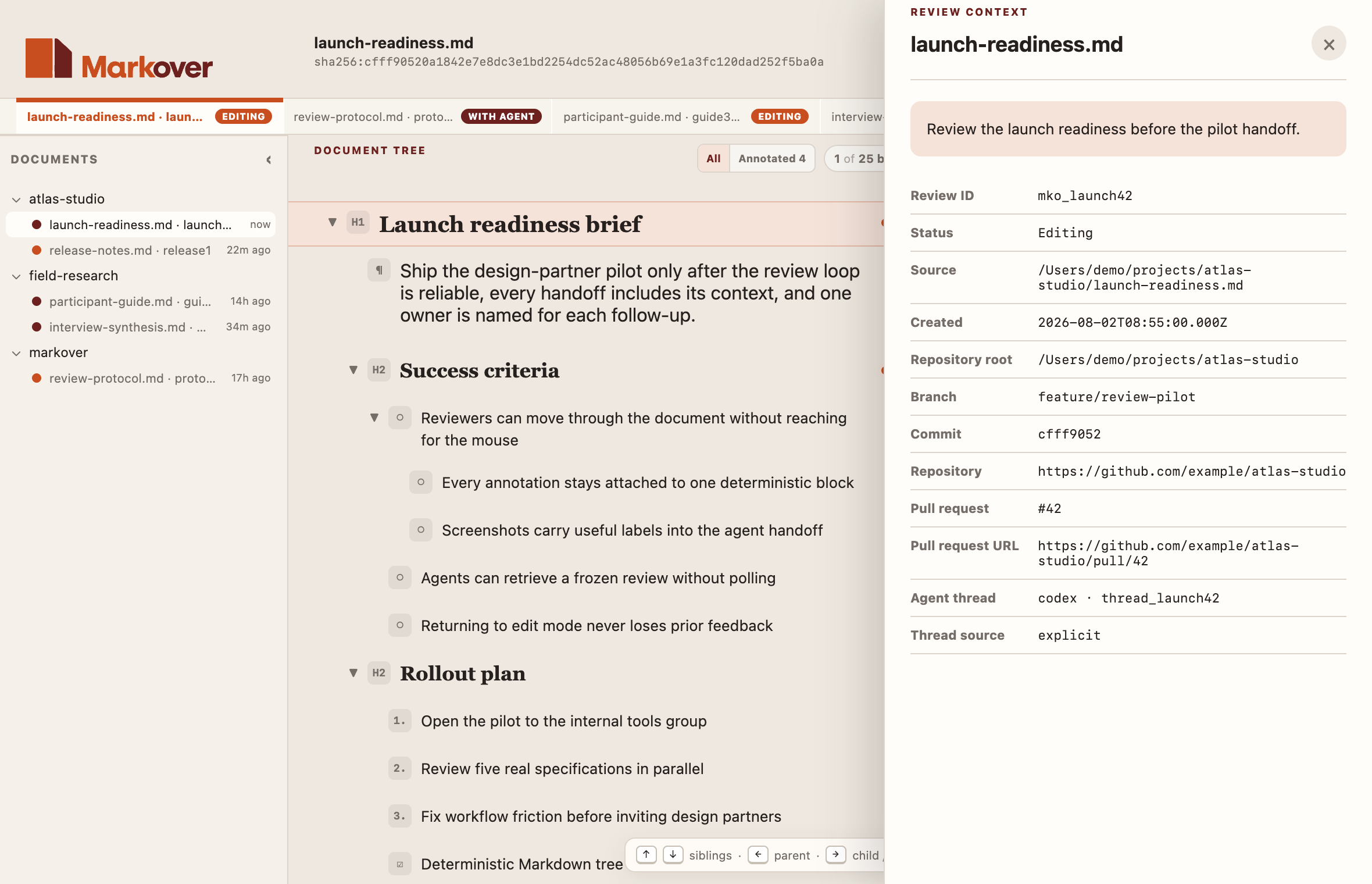
Task: Click the status dot of launch-readiness.md in sidebar
Action: tap(37, 224)
